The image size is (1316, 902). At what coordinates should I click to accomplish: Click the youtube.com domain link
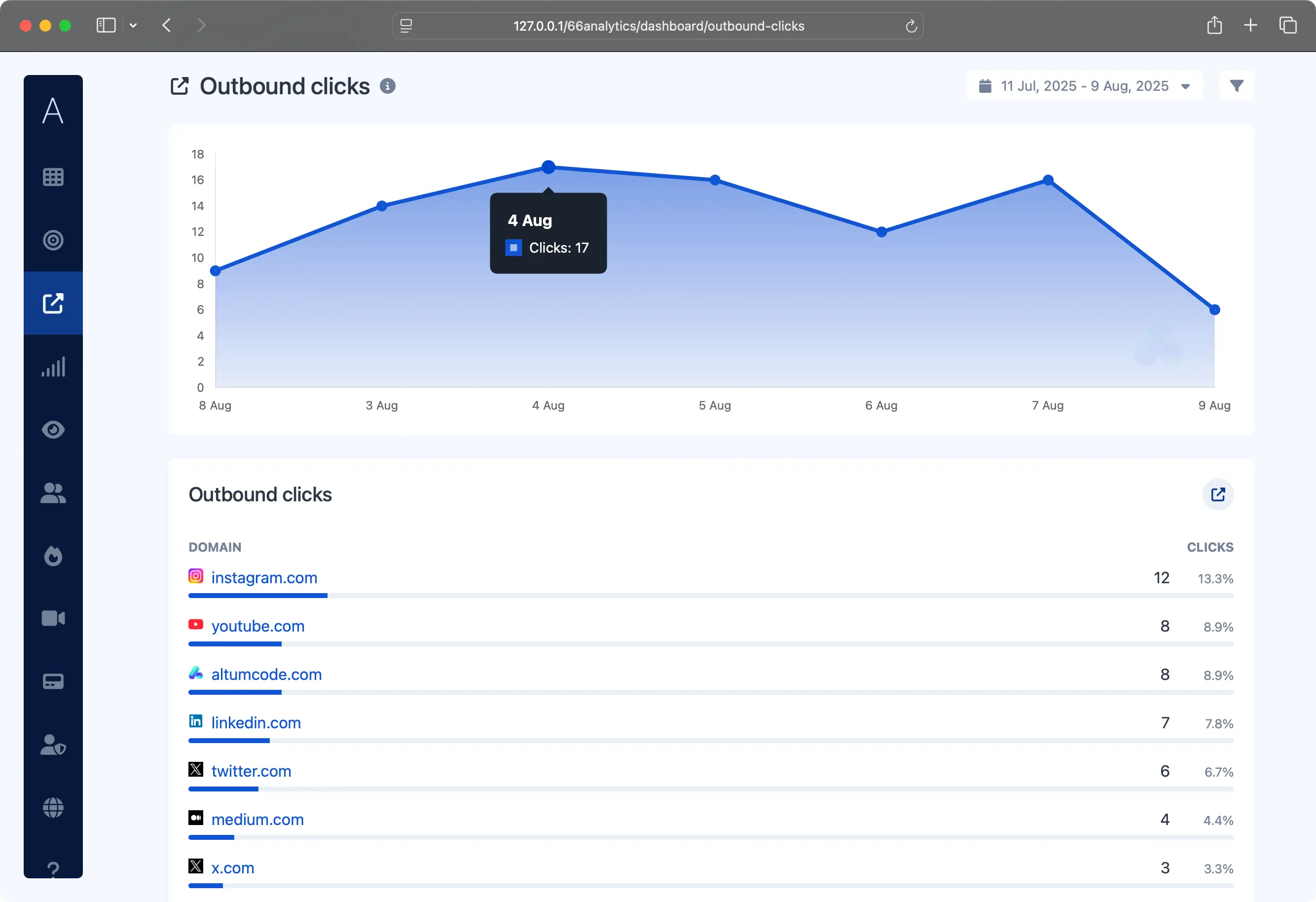[257, 626]
